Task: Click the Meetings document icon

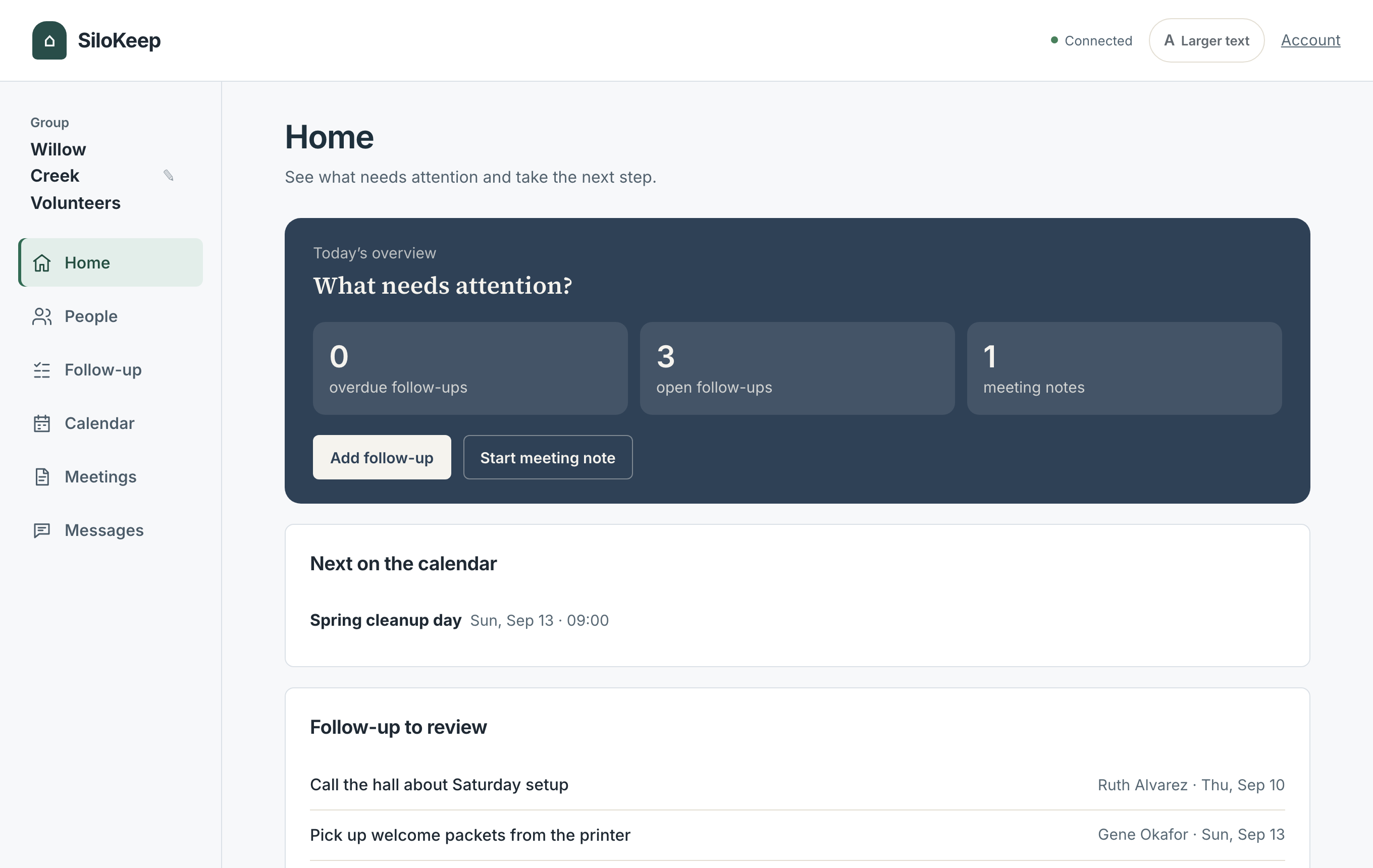Action: (41, 477)
